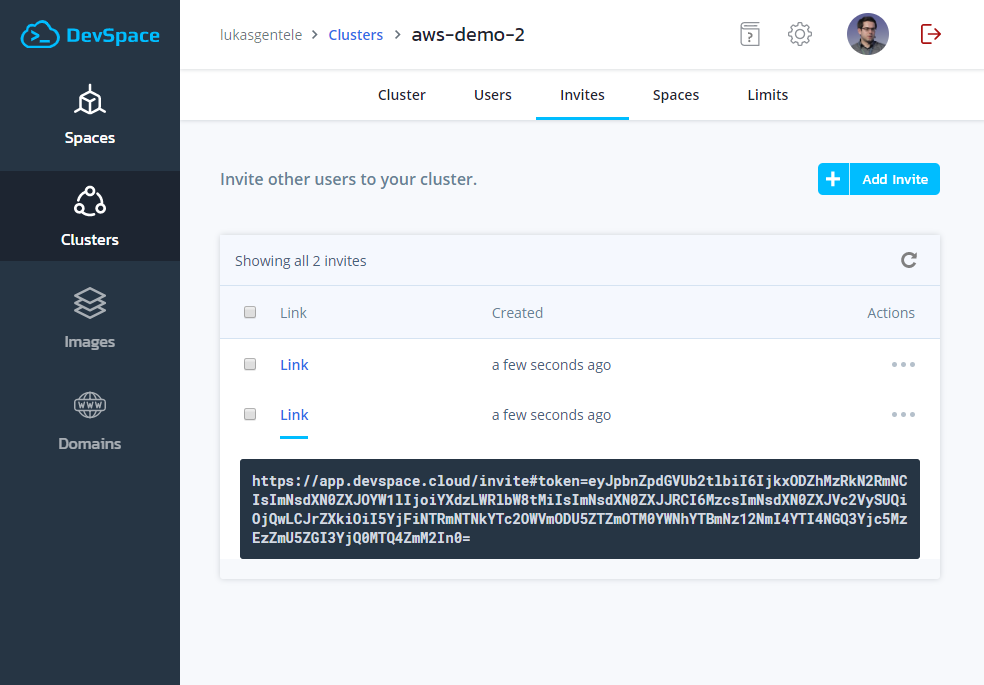Click first row's 'a few seconds ago'
Image resolution: width=984 pixels, height=685 pixels.
[551, 365]
